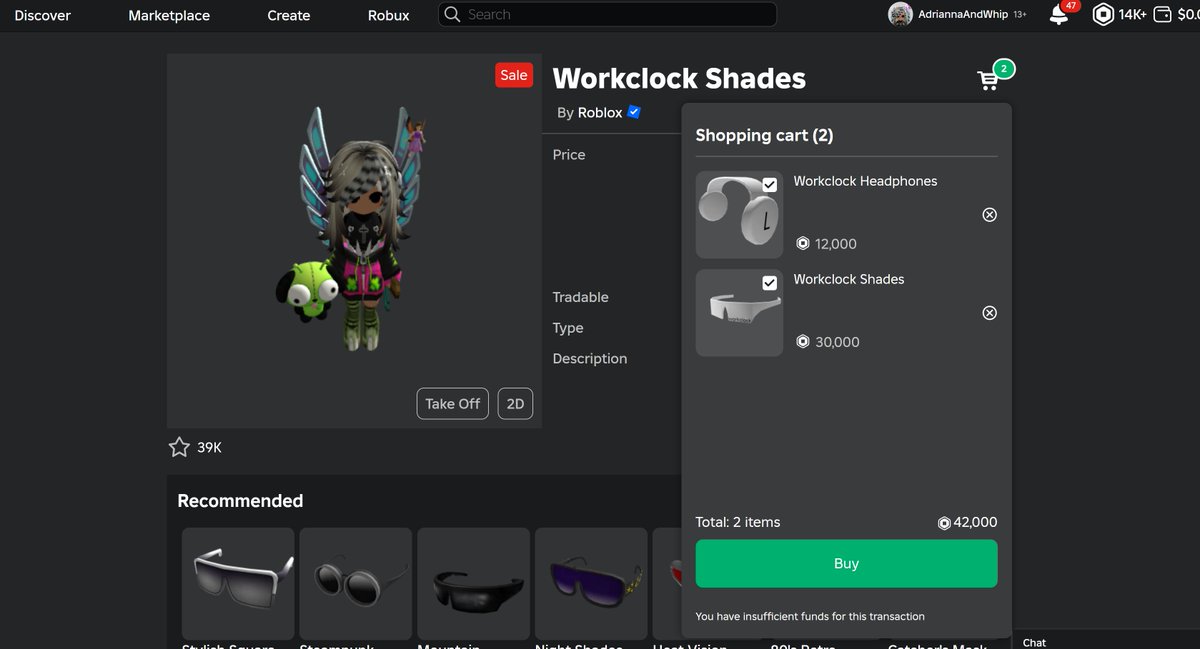Open the Robux page
This screenshot has width=1200, height=649.
(388, 15)
